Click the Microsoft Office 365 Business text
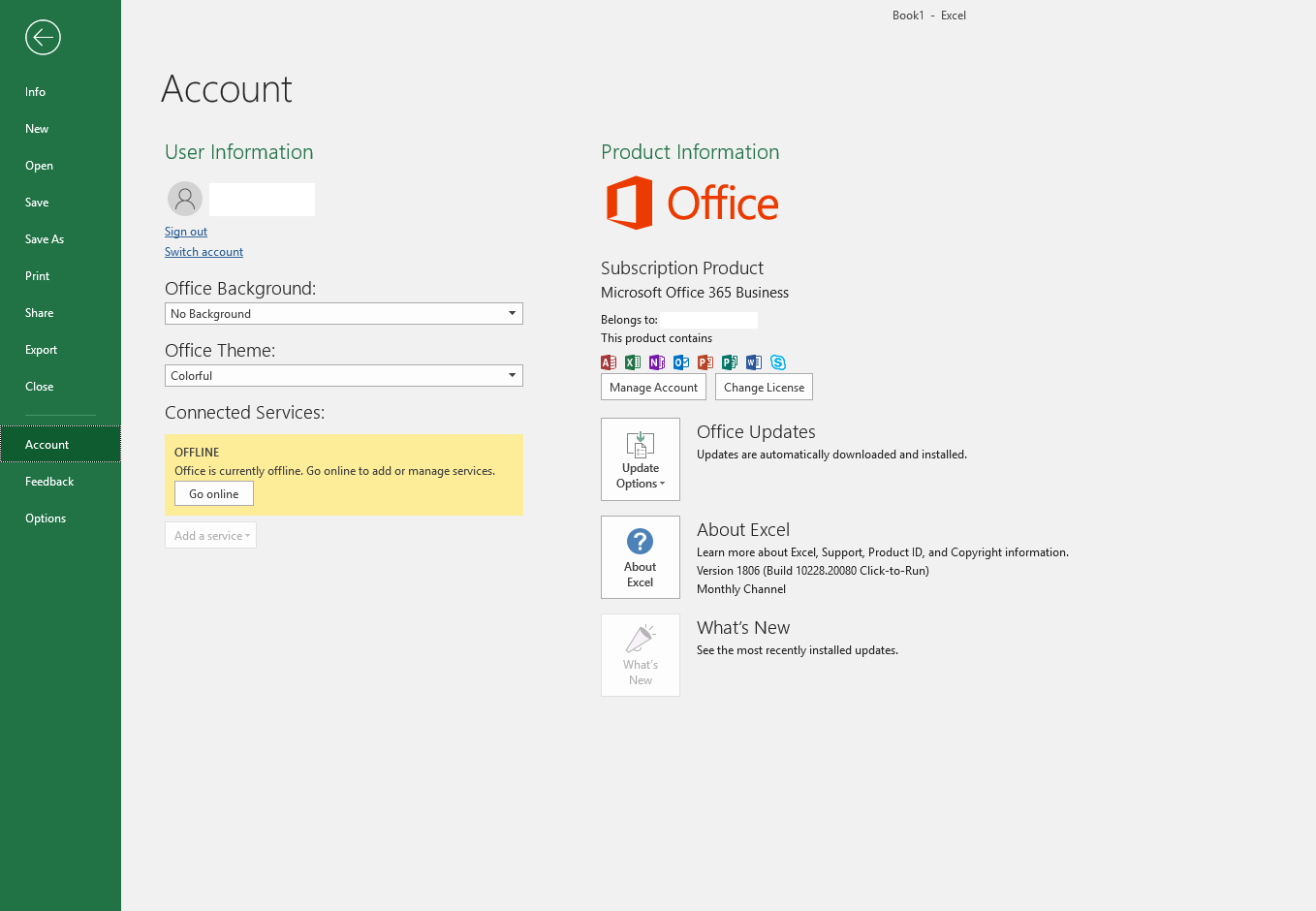 (695, 293)
